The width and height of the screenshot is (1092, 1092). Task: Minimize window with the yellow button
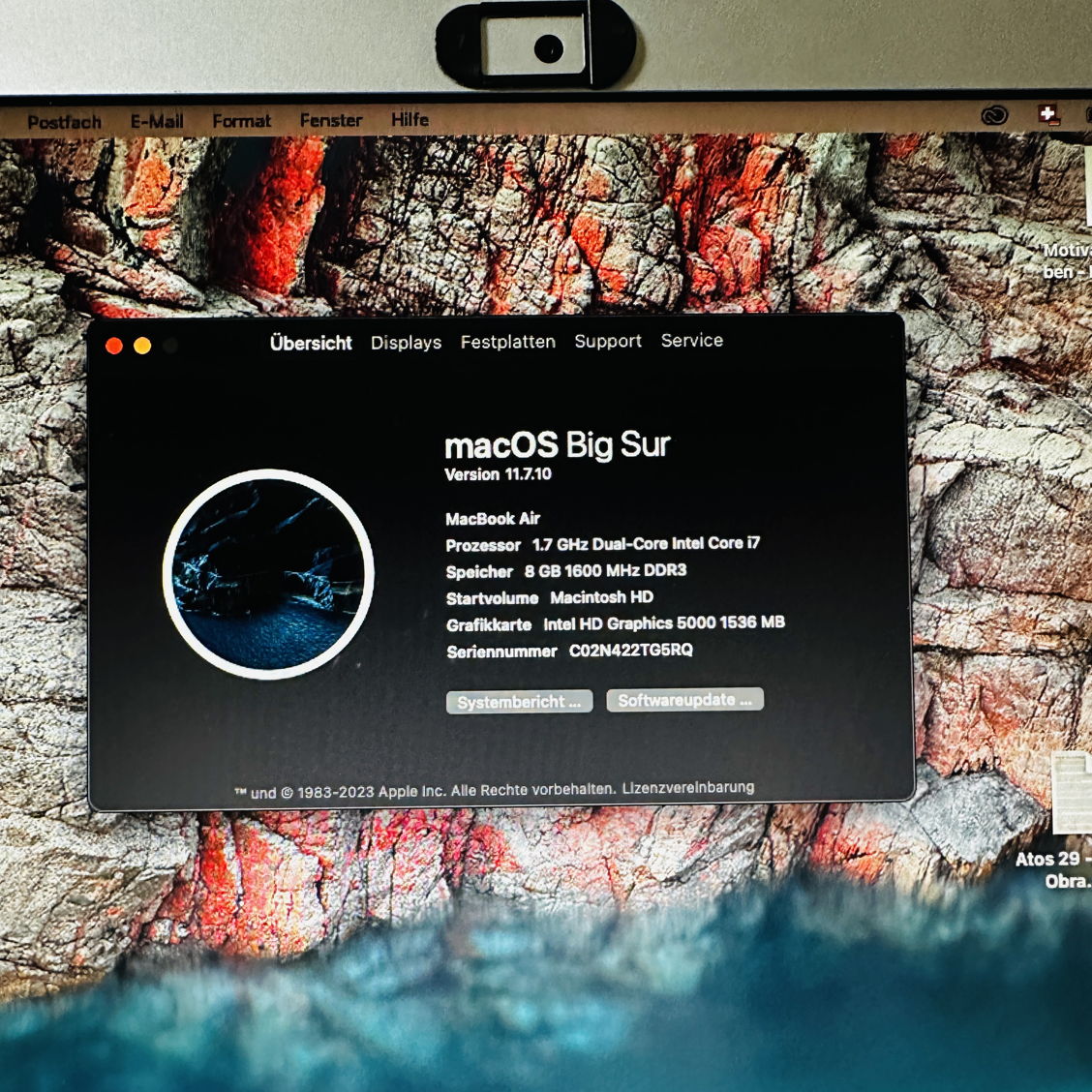[x=142, y=346]
